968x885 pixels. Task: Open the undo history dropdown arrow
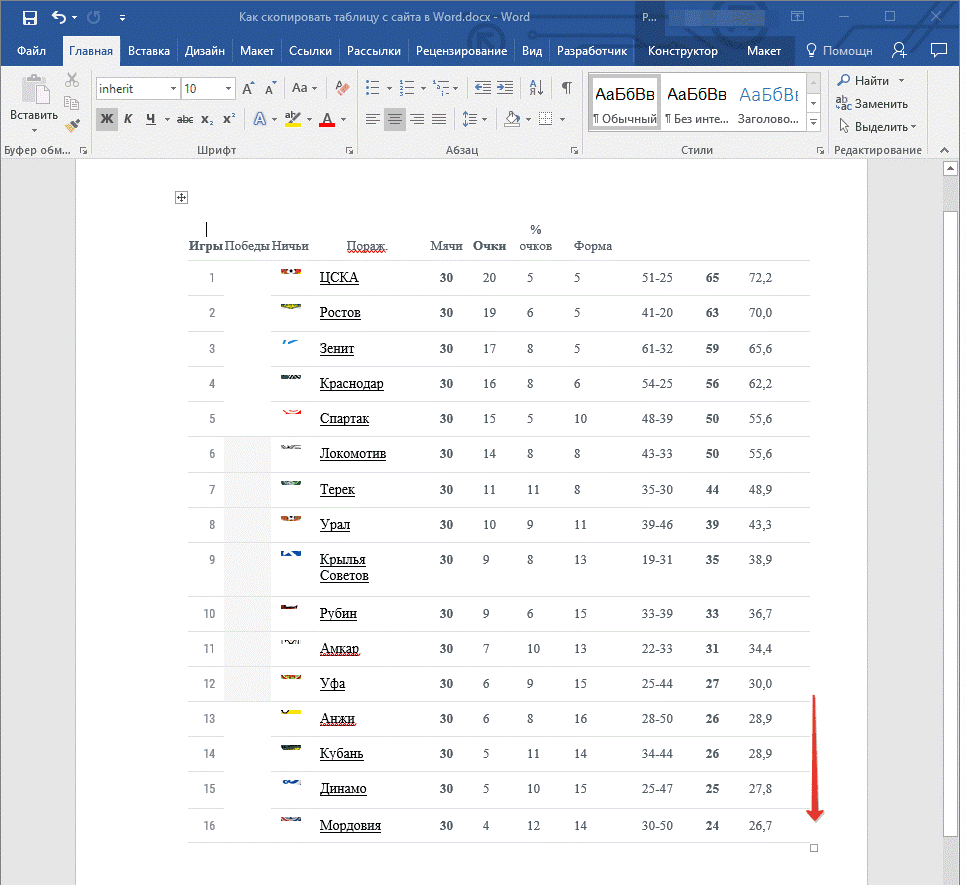pos(75,17)
